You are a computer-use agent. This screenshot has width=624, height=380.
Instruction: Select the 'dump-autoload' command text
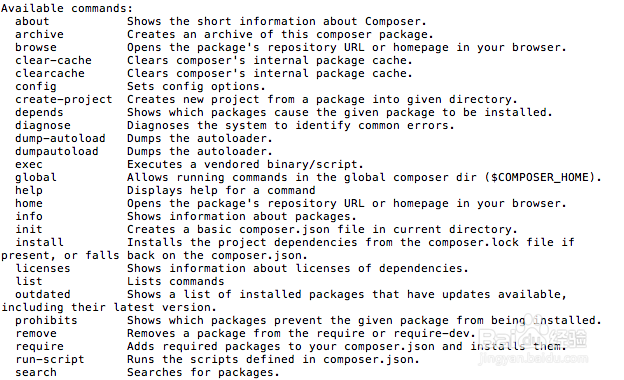point(60,138)
